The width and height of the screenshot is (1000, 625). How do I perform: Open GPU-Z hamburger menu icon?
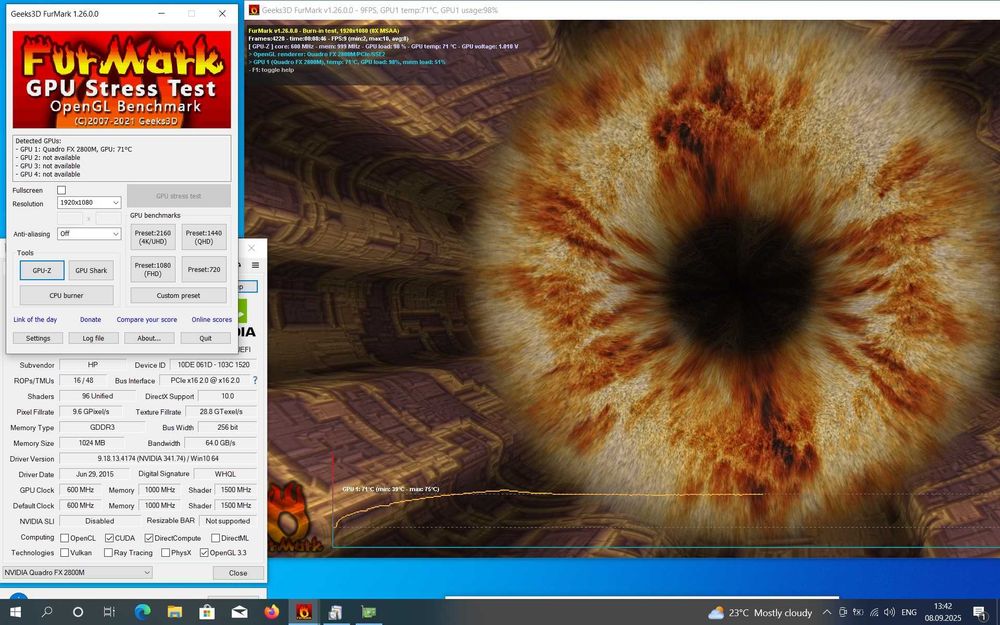coord(255,265)
